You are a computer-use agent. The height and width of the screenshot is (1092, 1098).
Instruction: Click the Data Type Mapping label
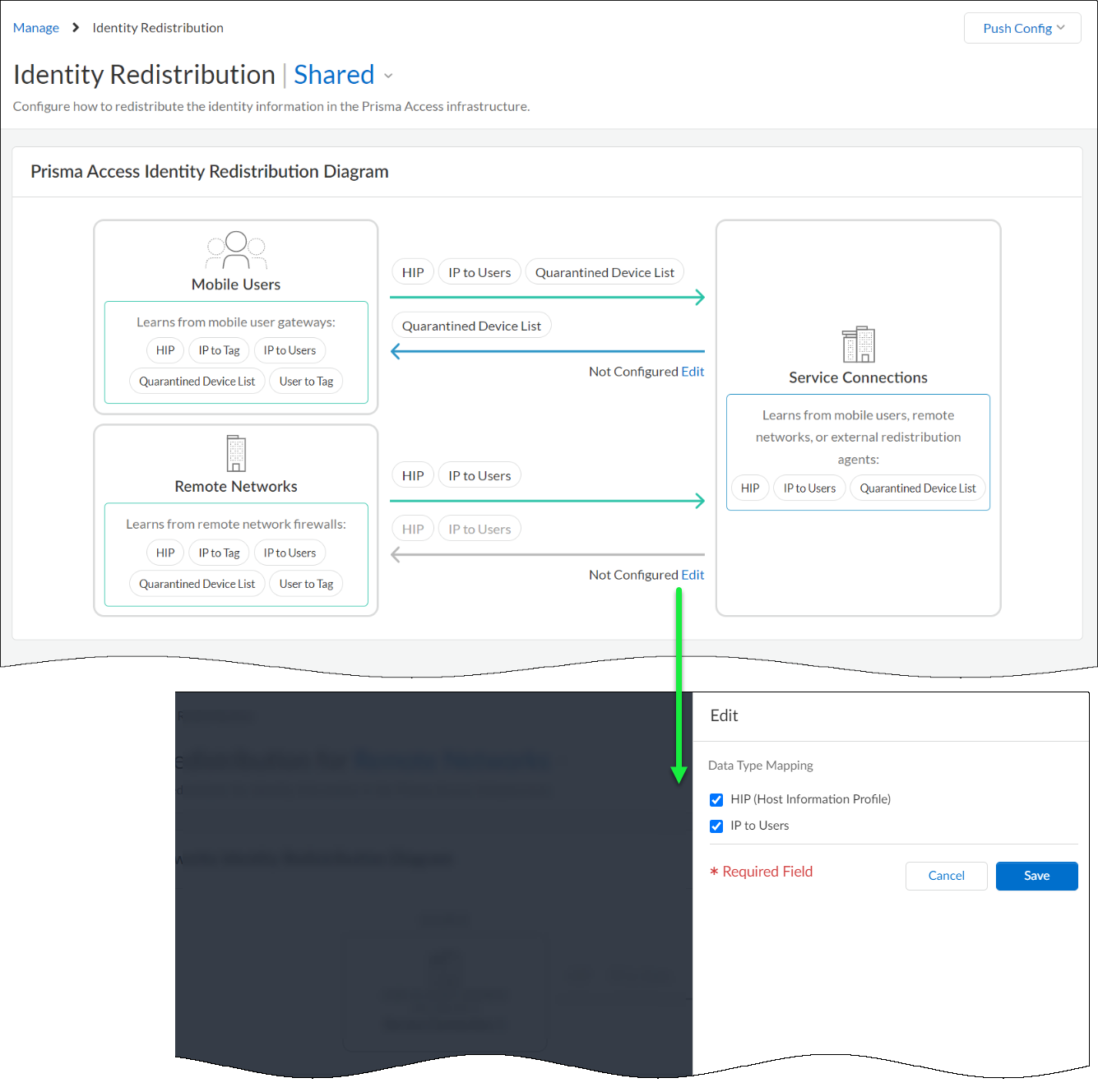761,766
